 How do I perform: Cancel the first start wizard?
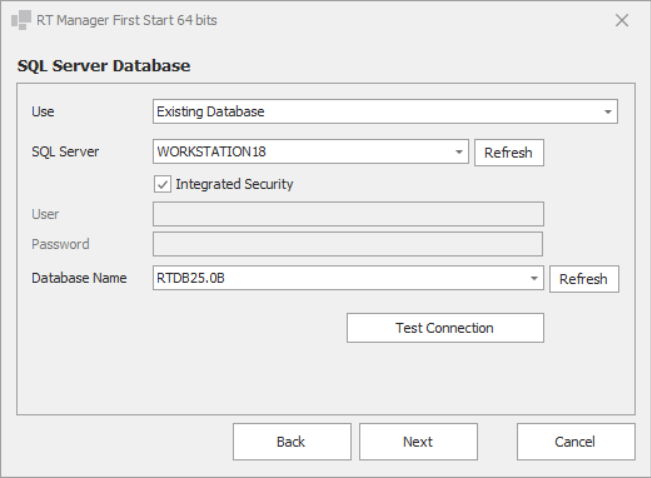click(x=575, y=441)
